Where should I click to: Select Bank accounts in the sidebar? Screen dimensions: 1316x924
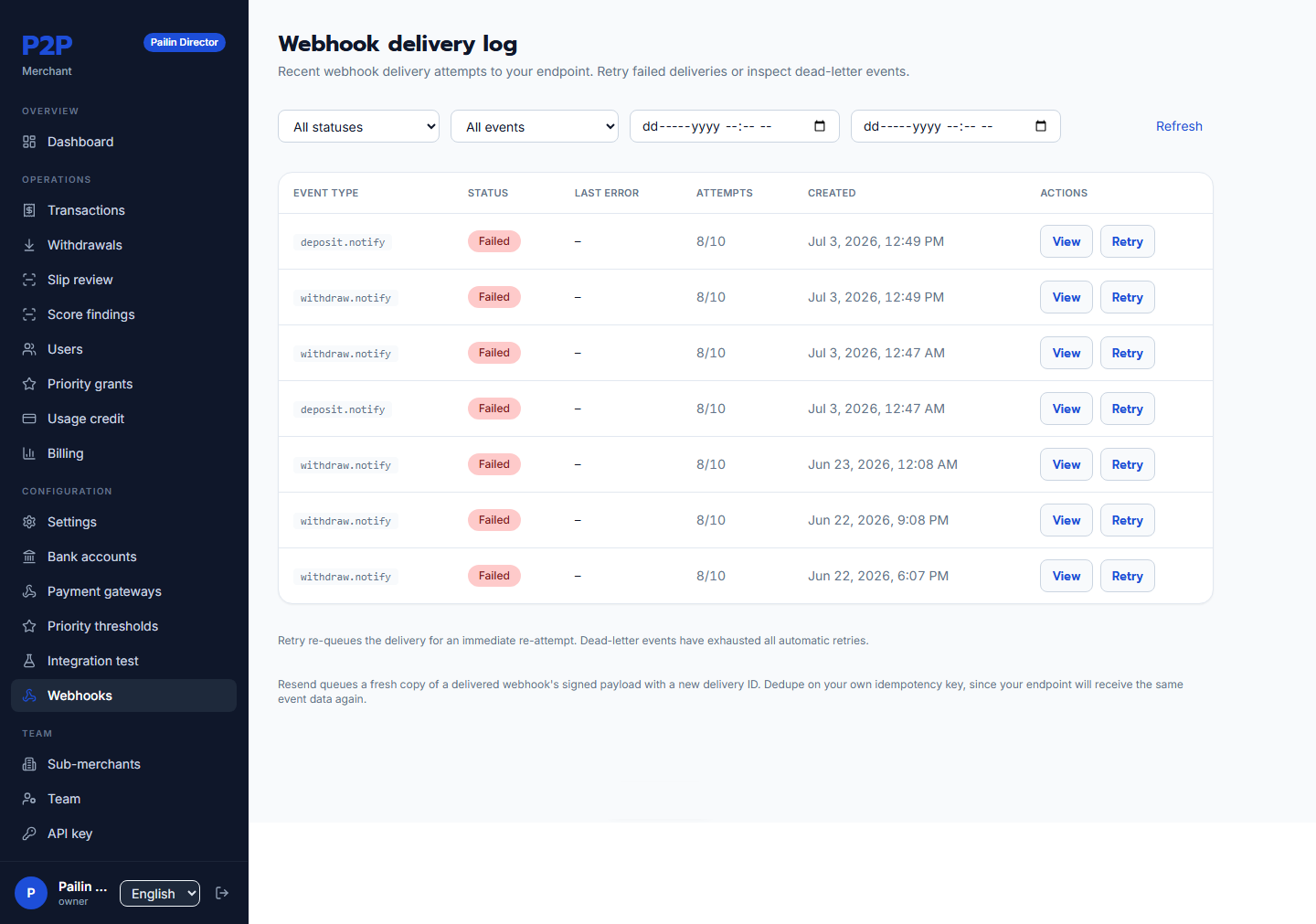[123, 557]
